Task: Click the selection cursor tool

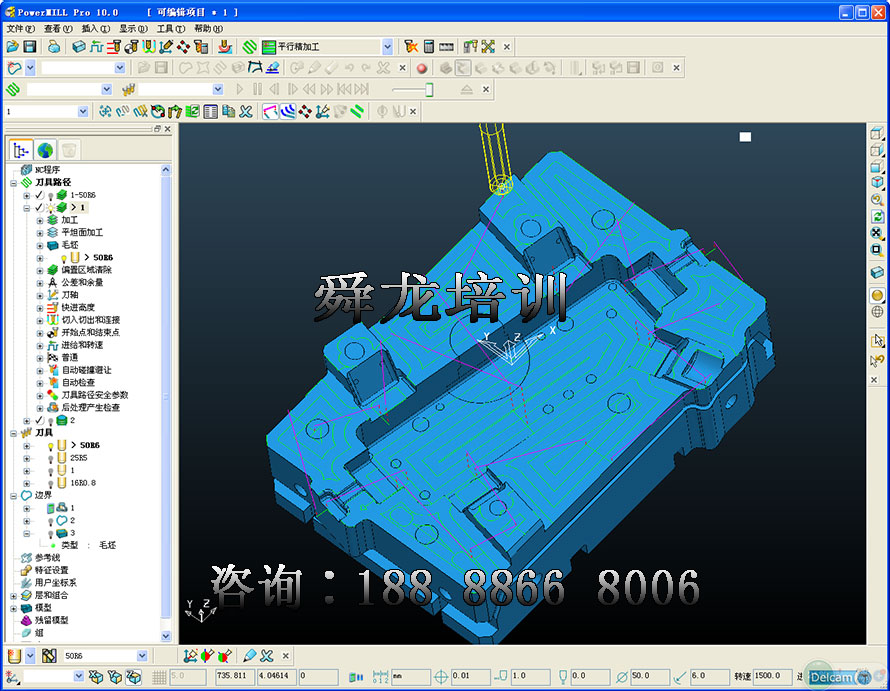Action: (877, 341)
